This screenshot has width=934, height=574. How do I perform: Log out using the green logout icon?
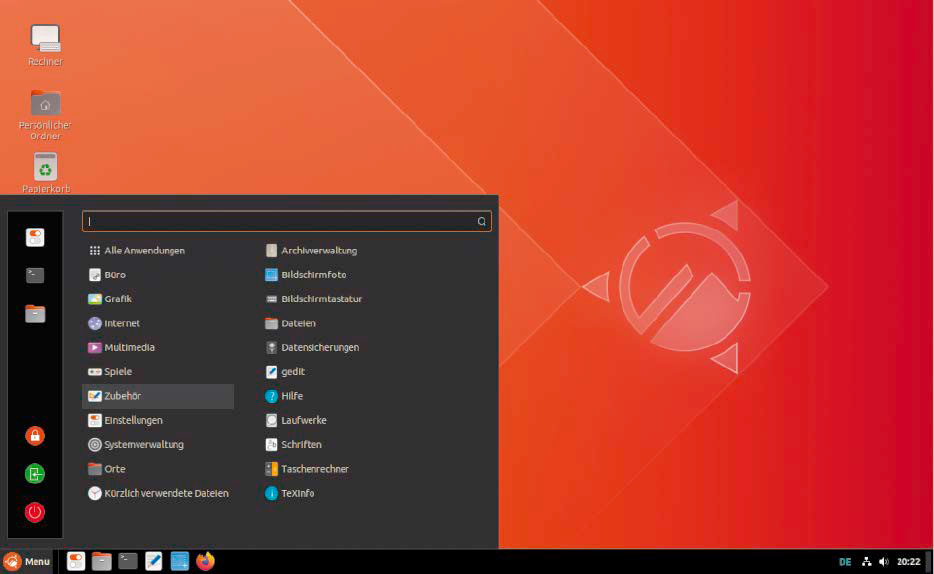point(35,474)
